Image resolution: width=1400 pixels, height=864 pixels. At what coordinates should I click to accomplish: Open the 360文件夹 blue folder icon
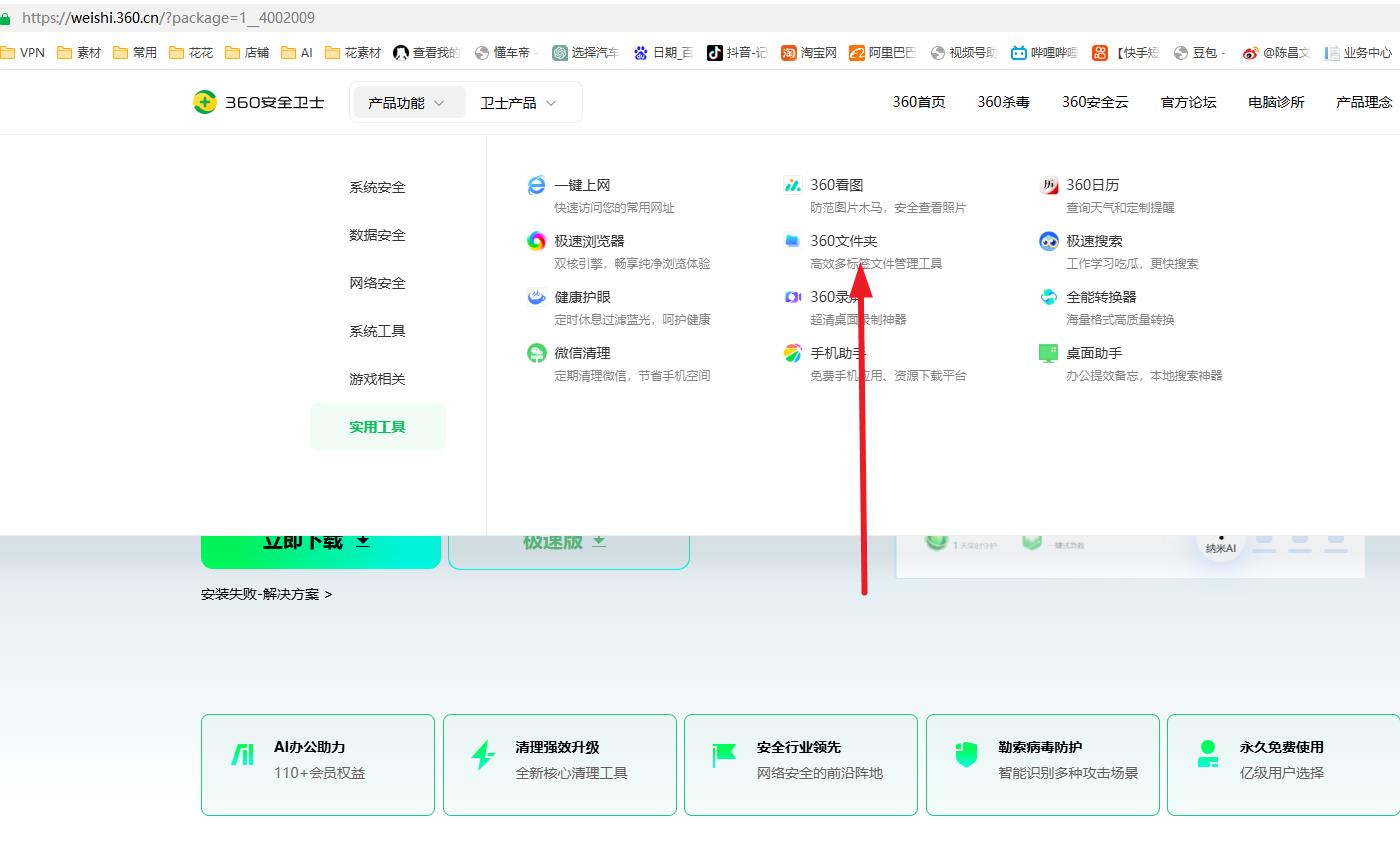coord(792,241)
